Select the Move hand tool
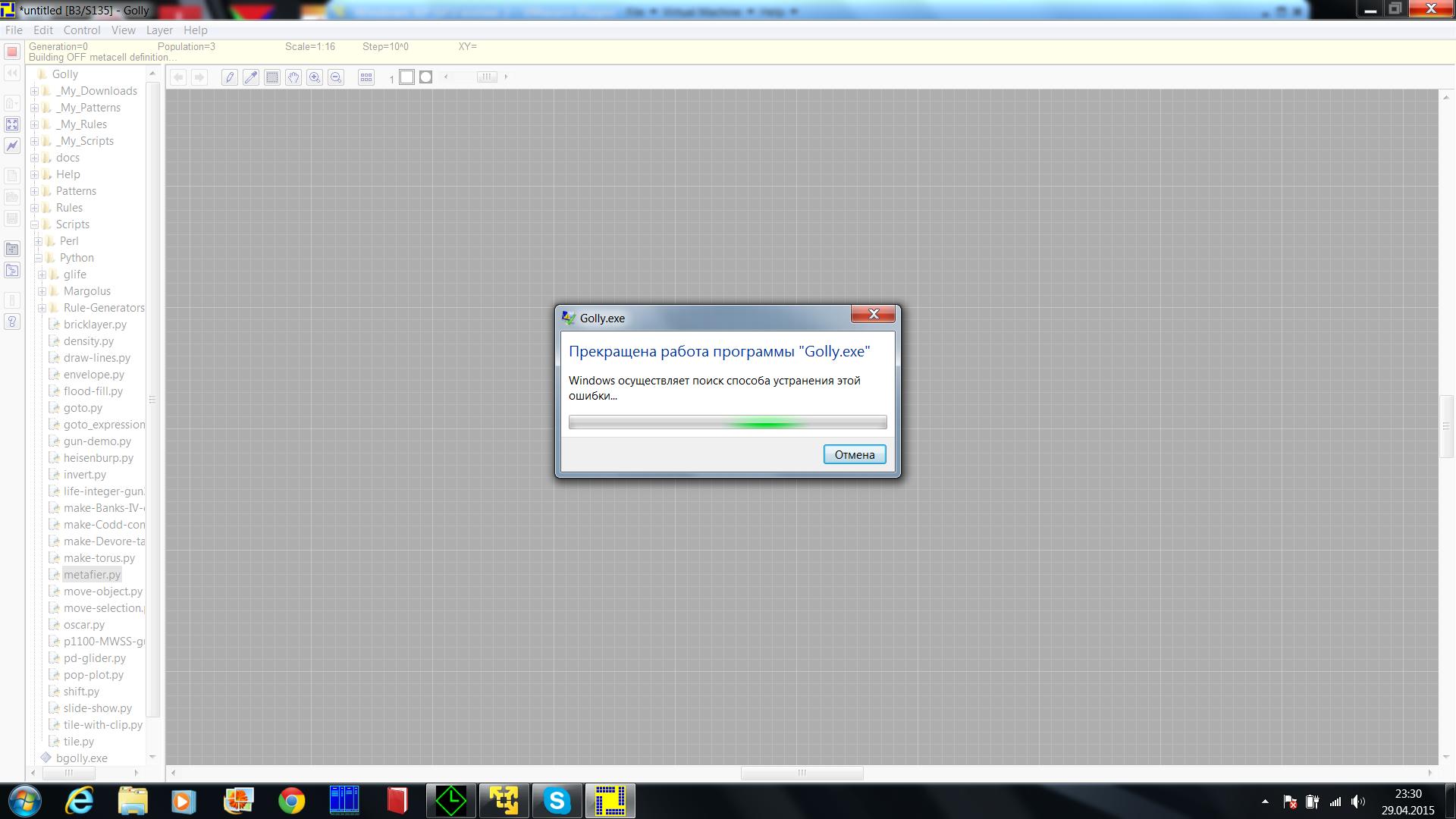 293,77
